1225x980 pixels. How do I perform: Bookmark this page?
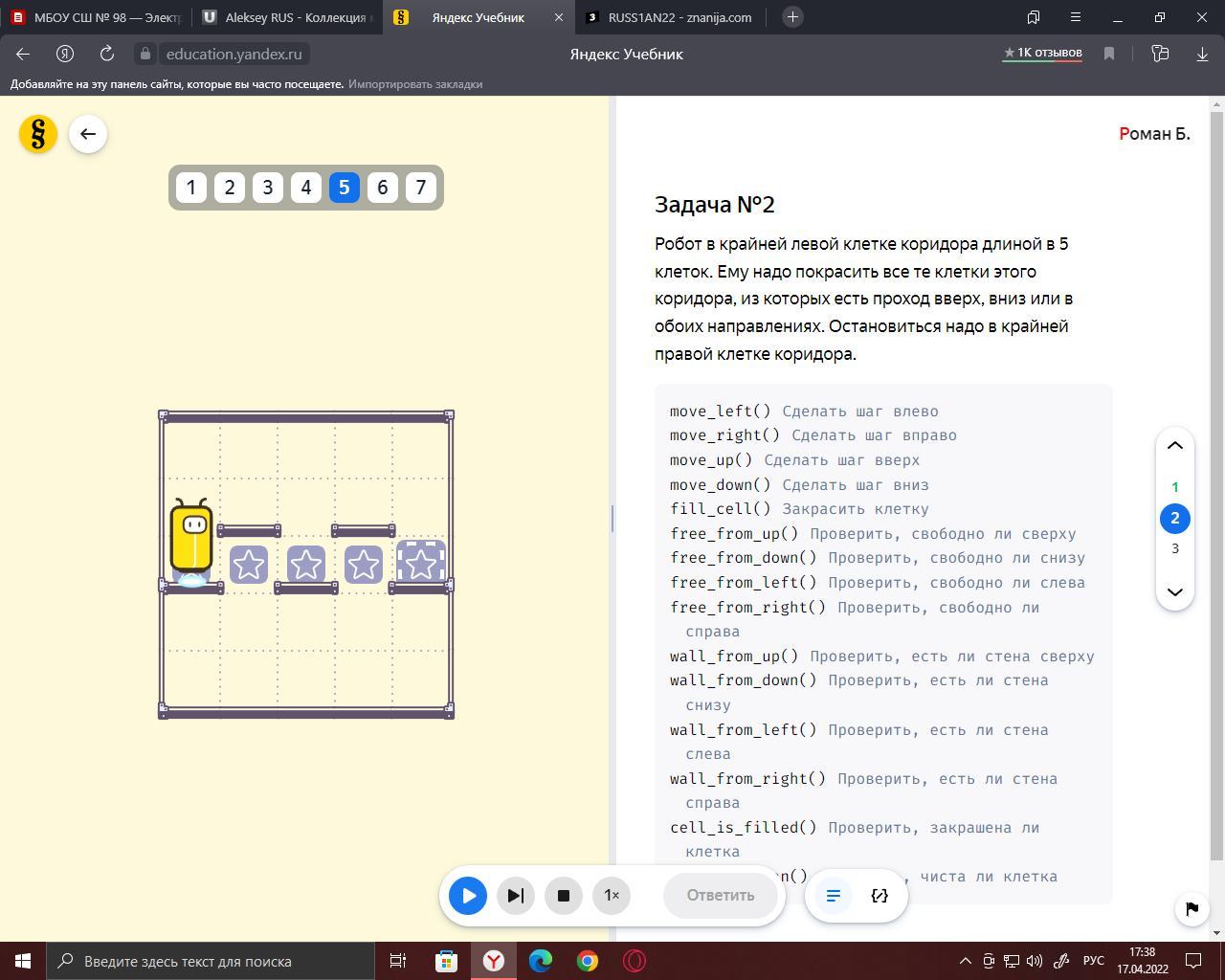click(x=1109, y=54)
